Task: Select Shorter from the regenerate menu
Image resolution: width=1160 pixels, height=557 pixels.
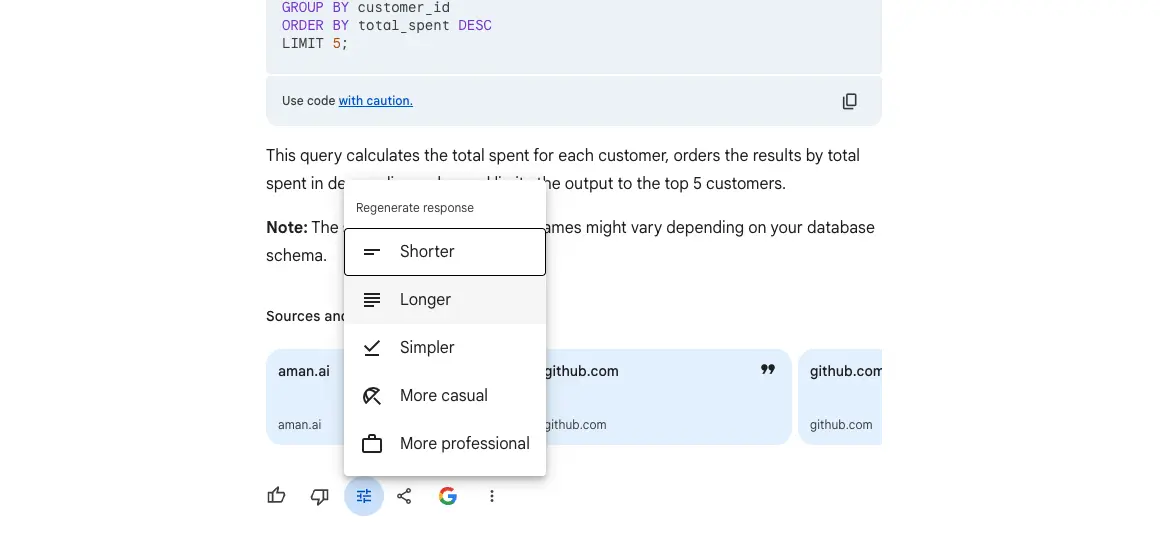Action: coord(445,252)
